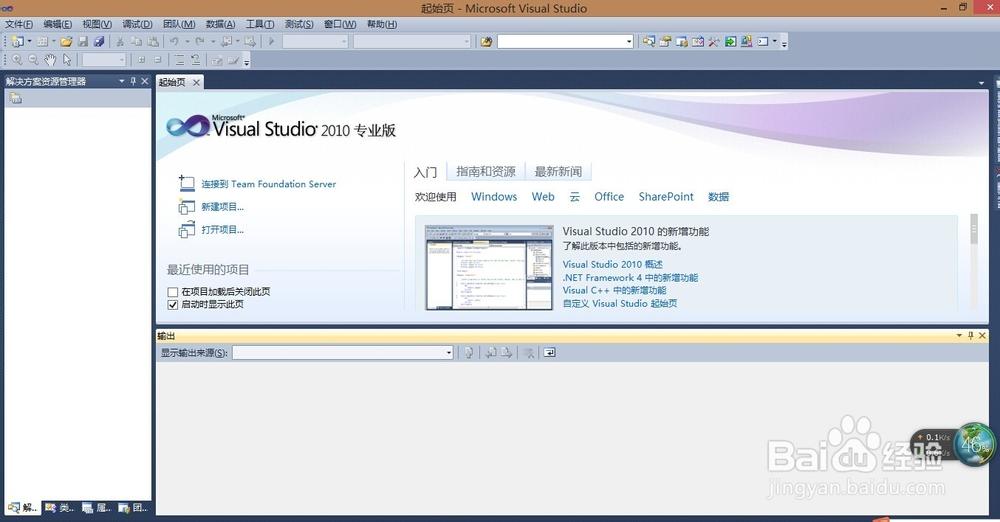Click the 打开项目... Open Project link

click(x=223, y=230)
